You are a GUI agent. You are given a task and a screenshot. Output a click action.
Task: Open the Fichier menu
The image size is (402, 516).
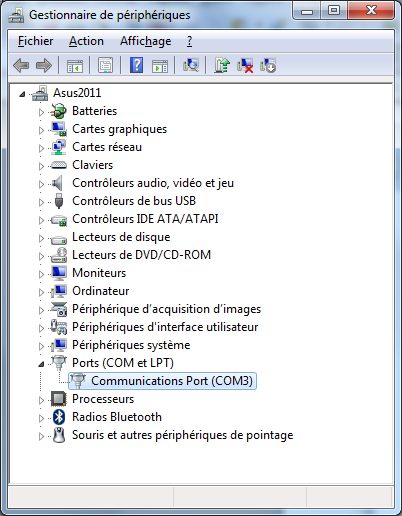[x=35, y=41]
